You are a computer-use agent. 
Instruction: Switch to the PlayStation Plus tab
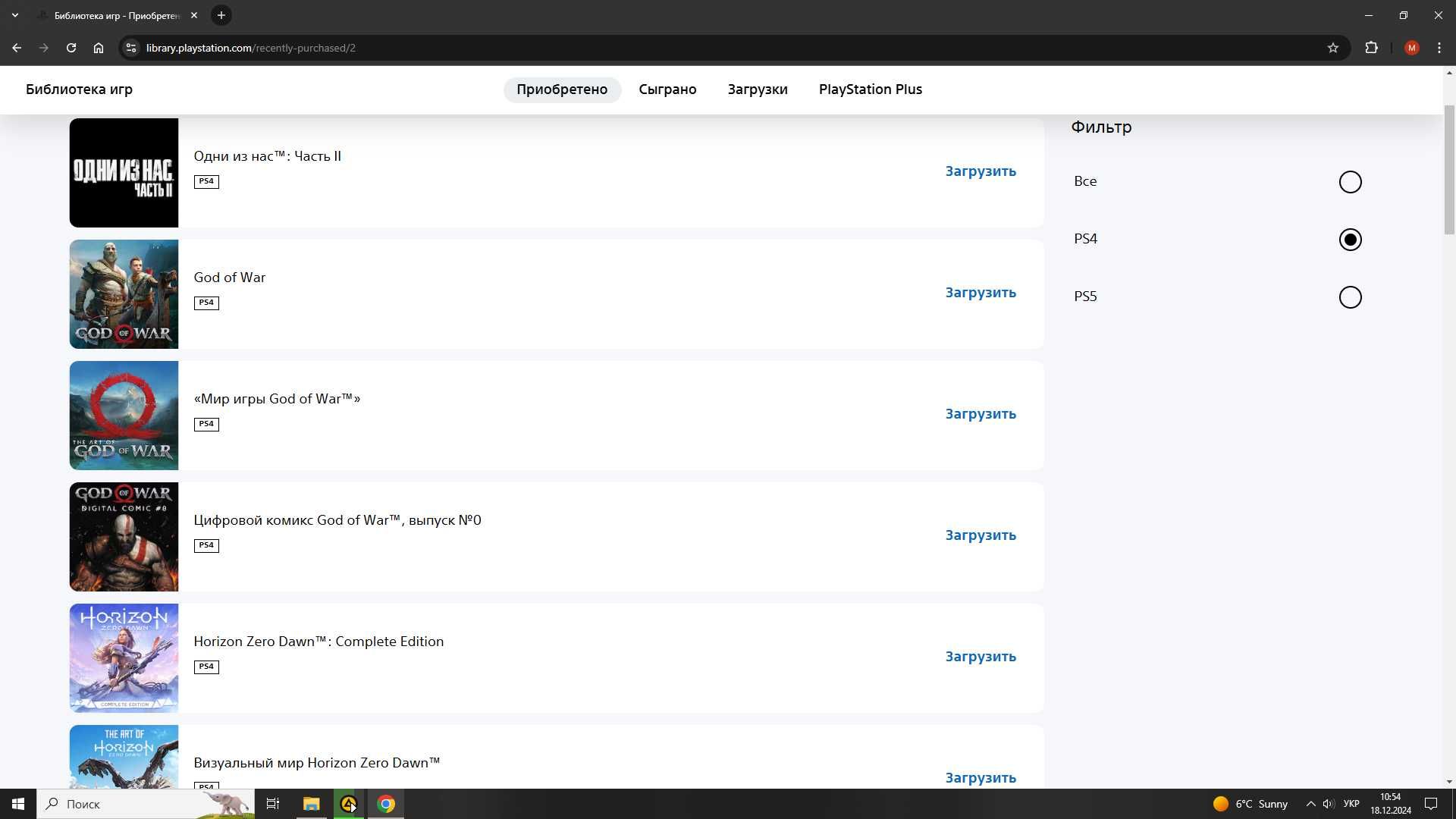[x=871, y=89]
